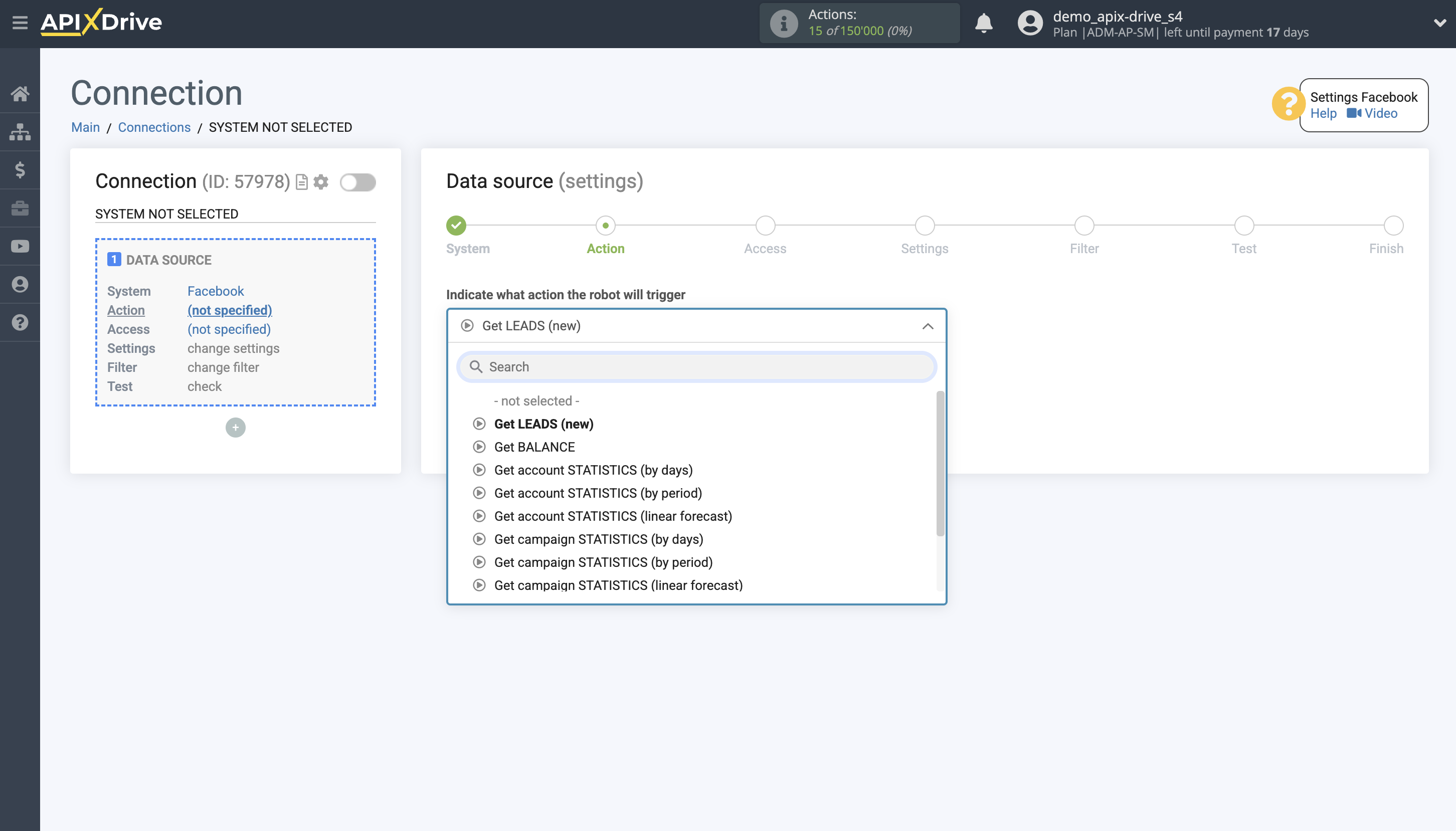The width and height of the screenshot is (1456, 831).
Task: Go to the Connections breadcrumb link
Action: click(154, 127)
